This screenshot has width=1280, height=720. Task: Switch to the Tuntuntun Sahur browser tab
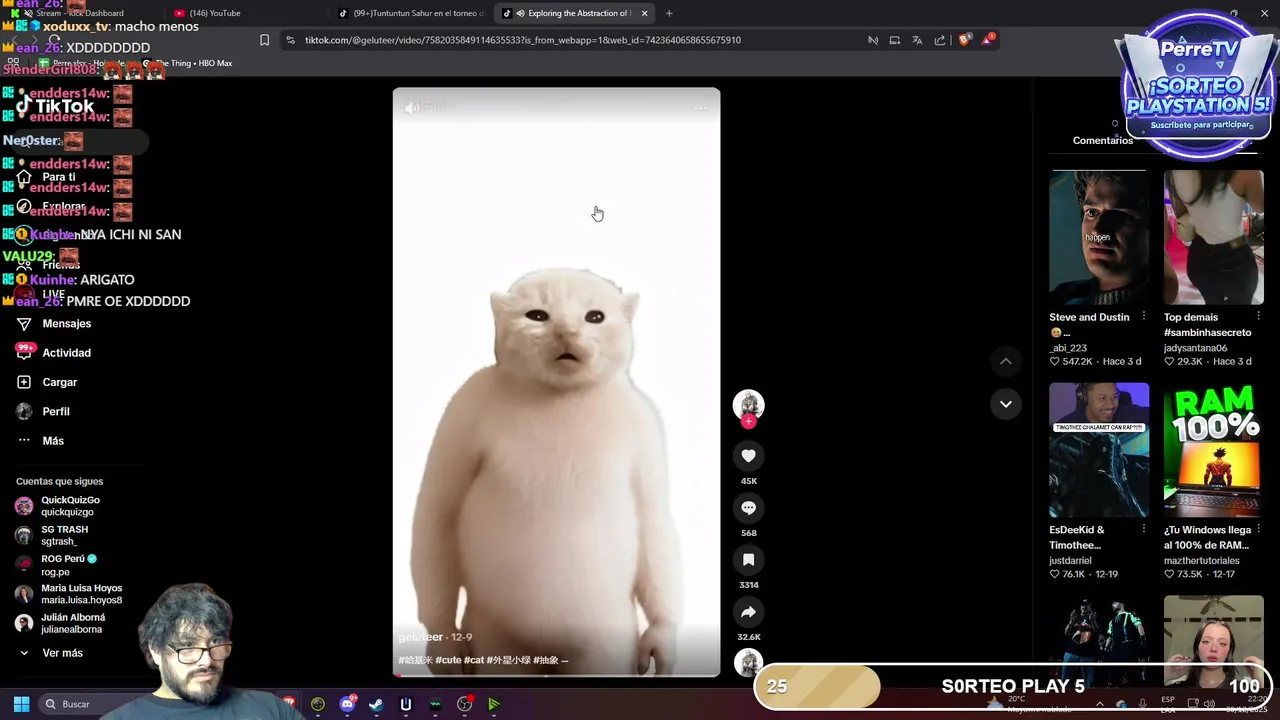pos(411,13)
